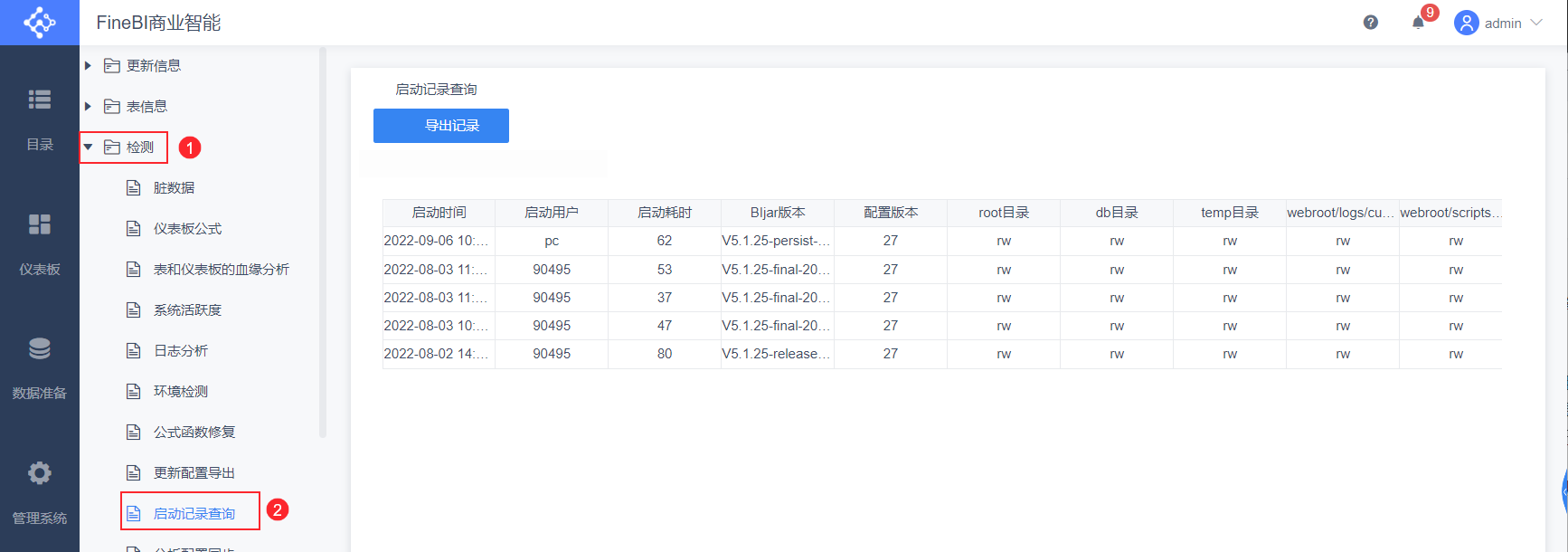The image size is (1568, 552).
Task: Click the 启动记录查询 panel title
Action: click(x=436, y=90)
